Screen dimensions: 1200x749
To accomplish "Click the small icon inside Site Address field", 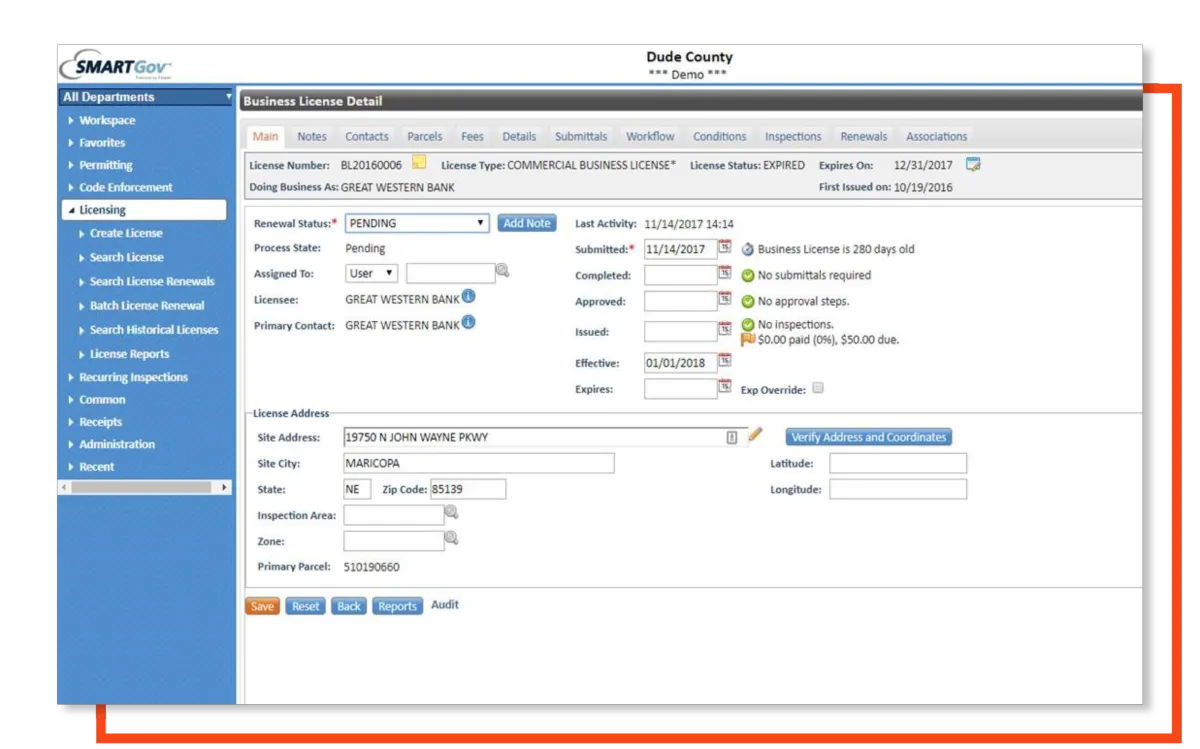I will (x=732, y=437).
